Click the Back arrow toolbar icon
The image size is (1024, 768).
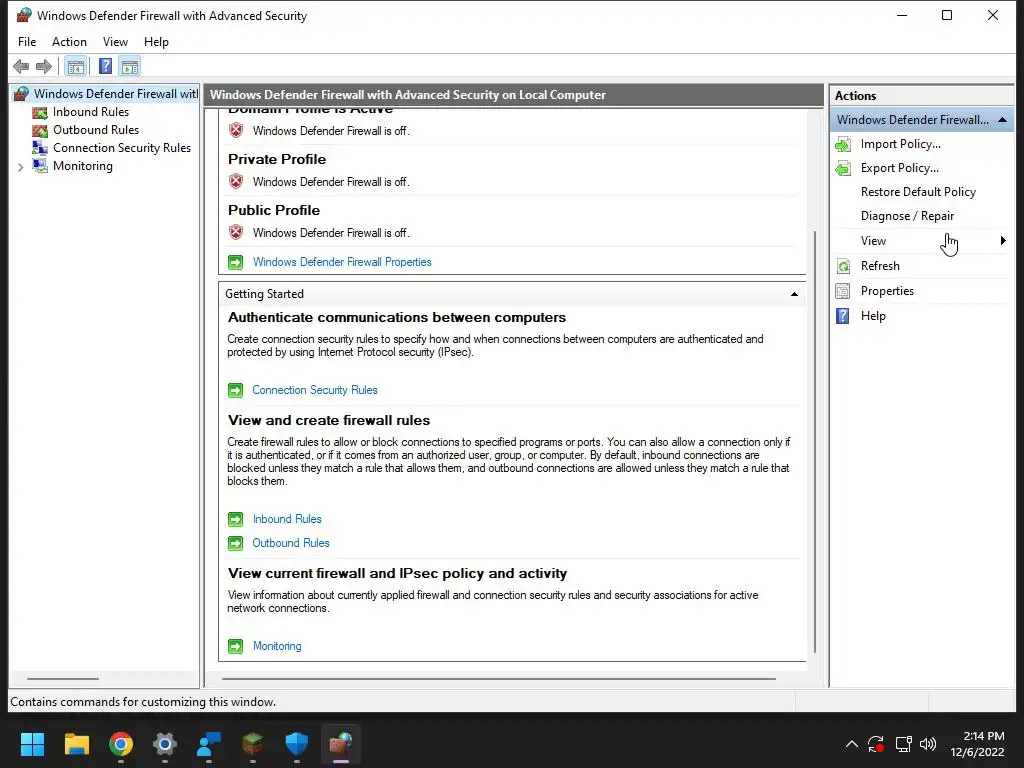(x=21, y=66)
